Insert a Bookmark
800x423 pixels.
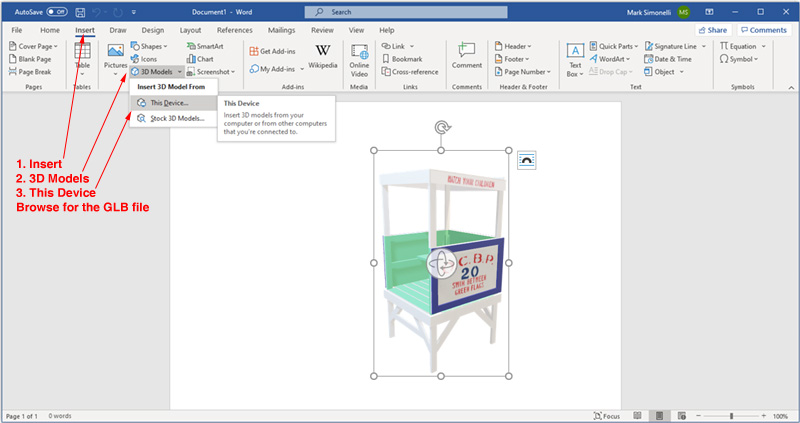(403, 59)
